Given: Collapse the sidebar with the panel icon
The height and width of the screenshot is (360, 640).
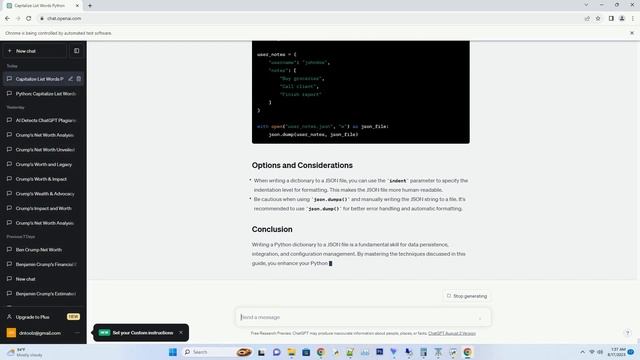Looking at the screenshot, I should (x=76, y=51).
